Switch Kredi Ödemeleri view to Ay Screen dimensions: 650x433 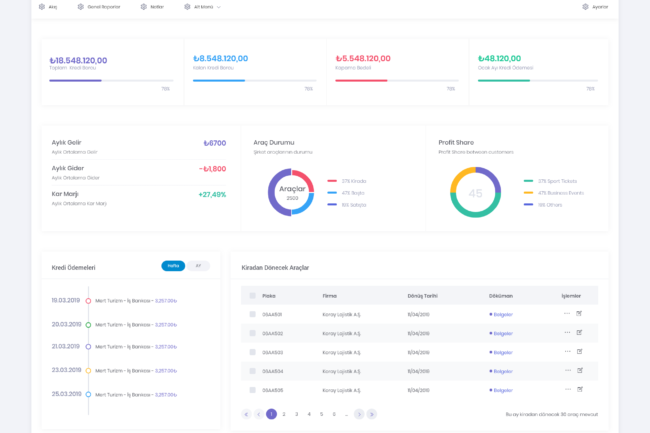click(x=198, y=266)
